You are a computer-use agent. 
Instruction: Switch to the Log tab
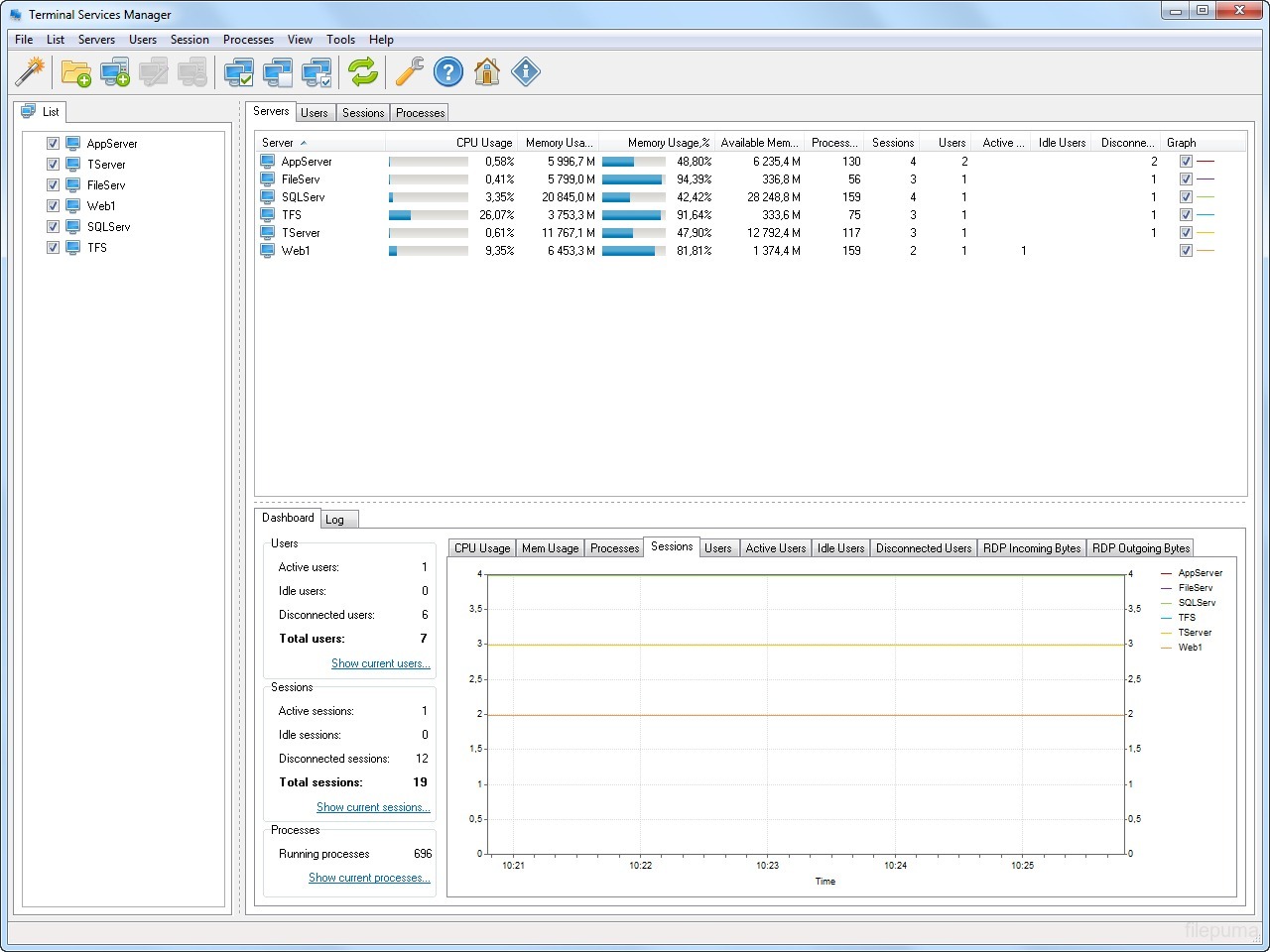[335, 520]
